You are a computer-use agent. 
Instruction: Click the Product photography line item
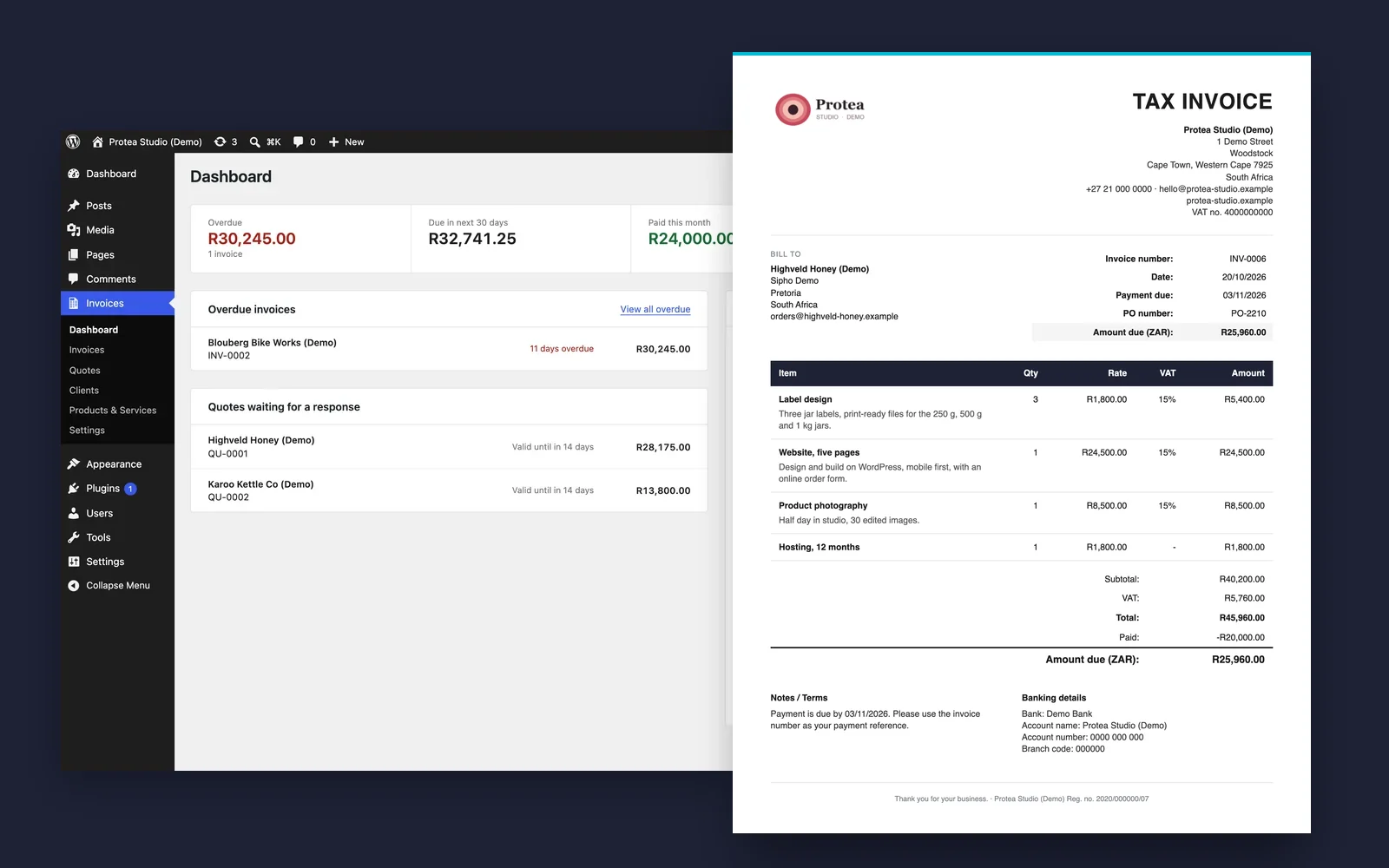[x=1021, y=512]
